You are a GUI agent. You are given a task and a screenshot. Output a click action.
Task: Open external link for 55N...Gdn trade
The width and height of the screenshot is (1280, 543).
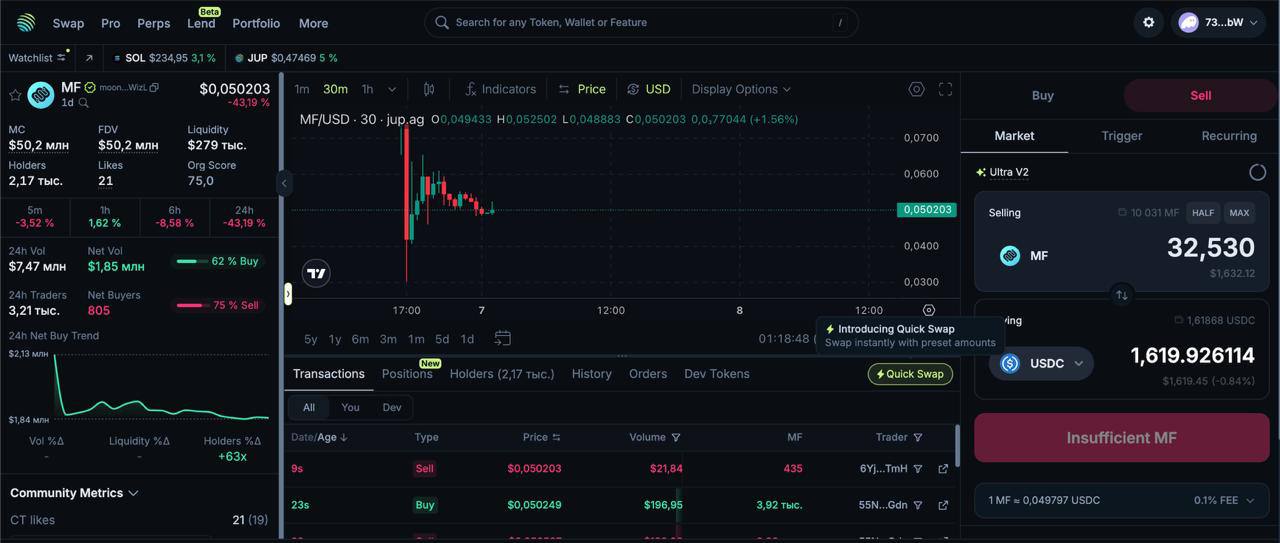point(943,505)
